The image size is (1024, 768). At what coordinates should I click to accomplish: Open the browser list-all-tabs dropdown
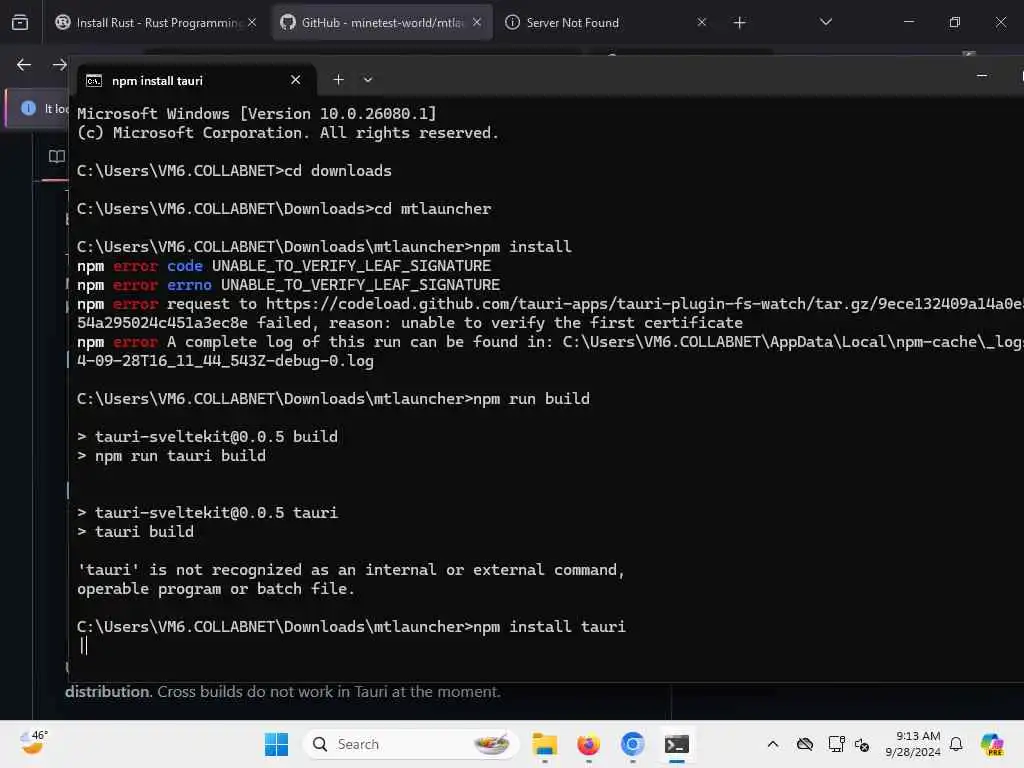(x=825, y=22)
